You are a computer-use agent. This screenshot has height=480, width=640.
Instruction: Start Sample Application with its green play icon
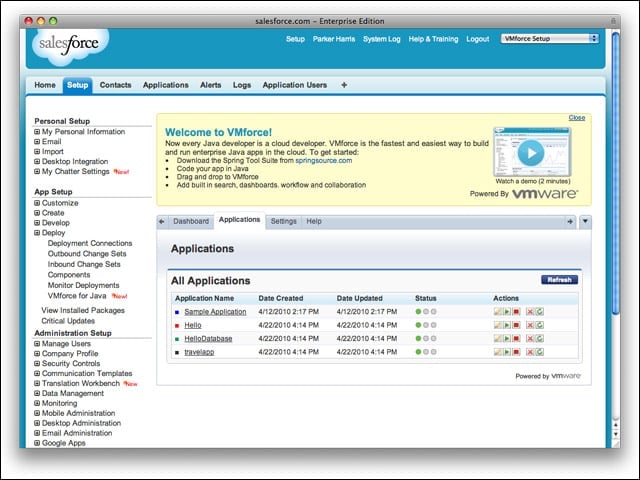click(x=507, y=312)
